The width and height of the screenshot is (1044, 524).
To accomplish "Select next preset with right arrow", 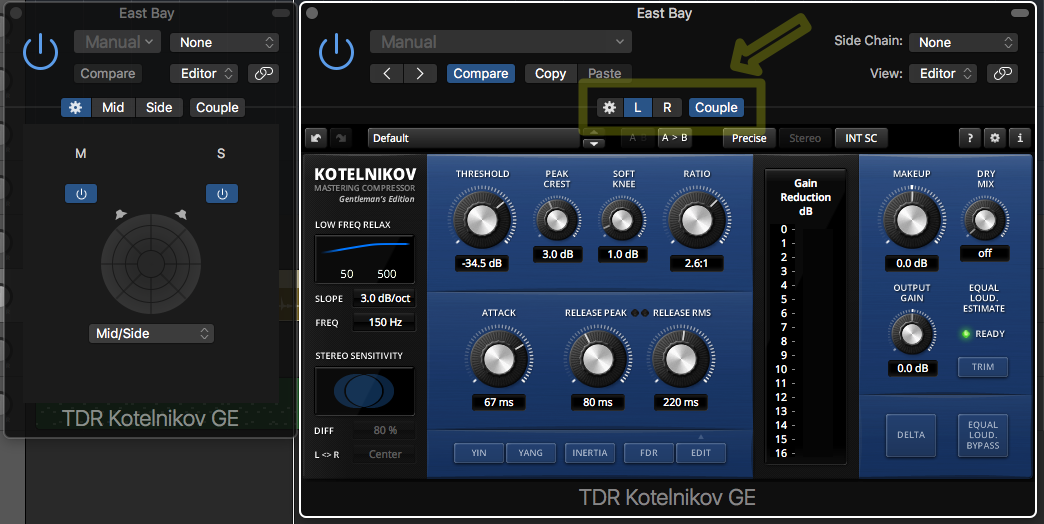I will 420,73.
